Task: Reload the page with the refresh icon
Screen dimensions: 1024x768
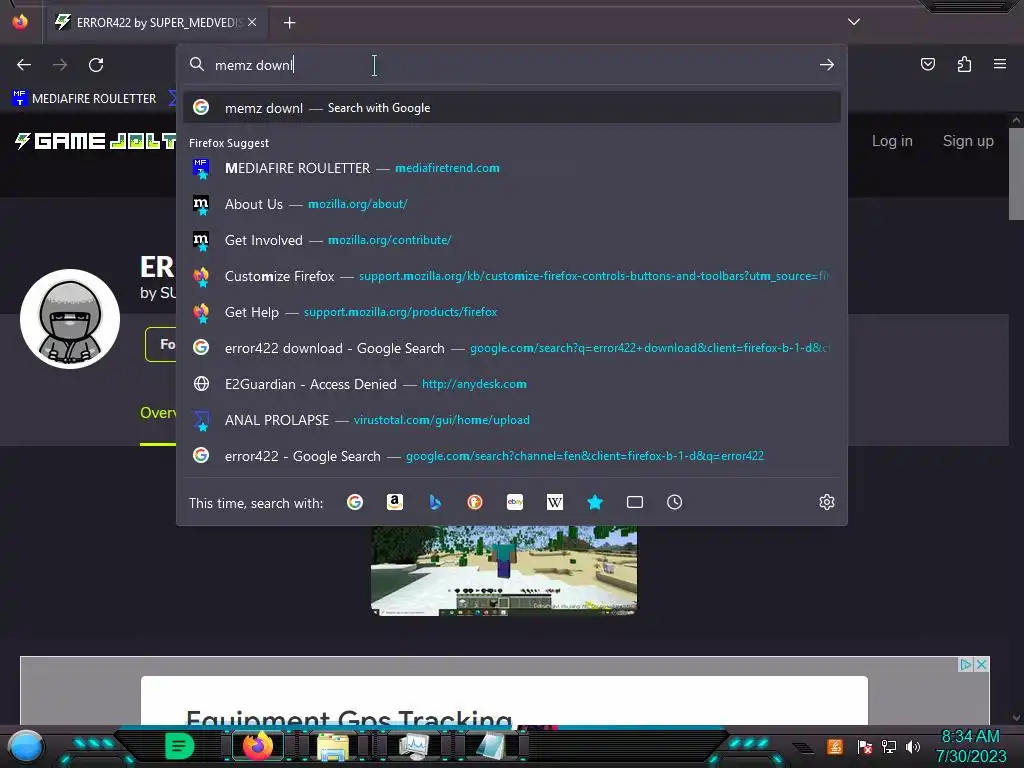Action: click(x=96, y=65)
